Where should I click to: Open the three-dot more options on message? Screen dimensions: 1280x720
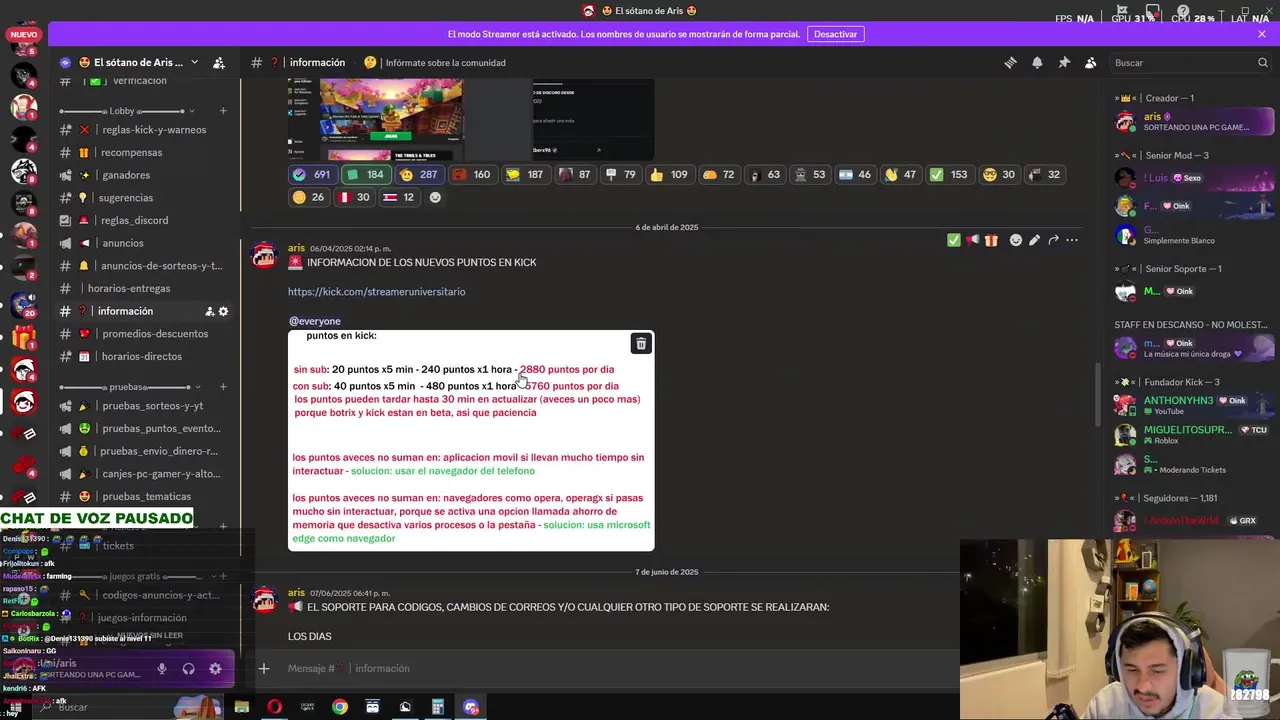point(1072,240)
